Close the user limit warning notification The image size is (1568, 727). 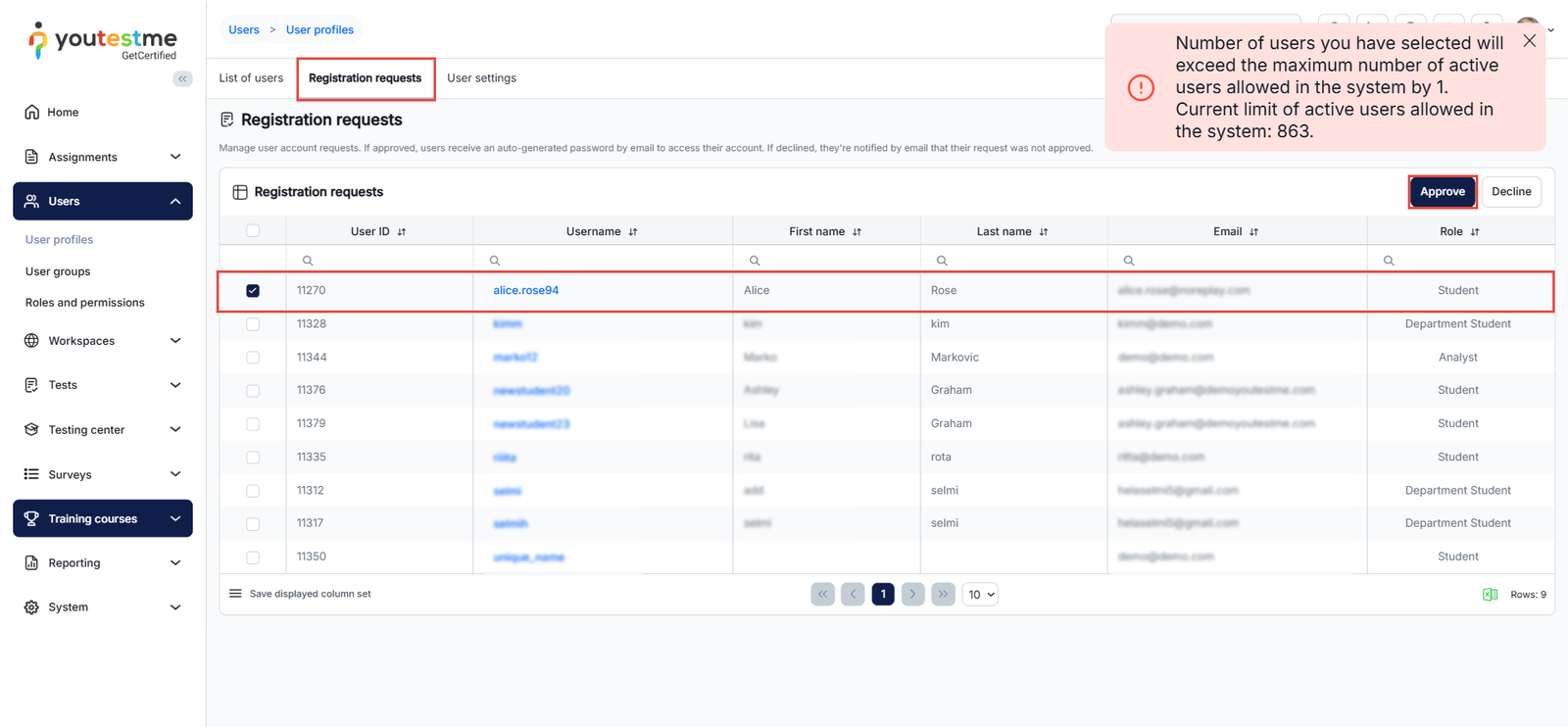tap(1529, 41)
